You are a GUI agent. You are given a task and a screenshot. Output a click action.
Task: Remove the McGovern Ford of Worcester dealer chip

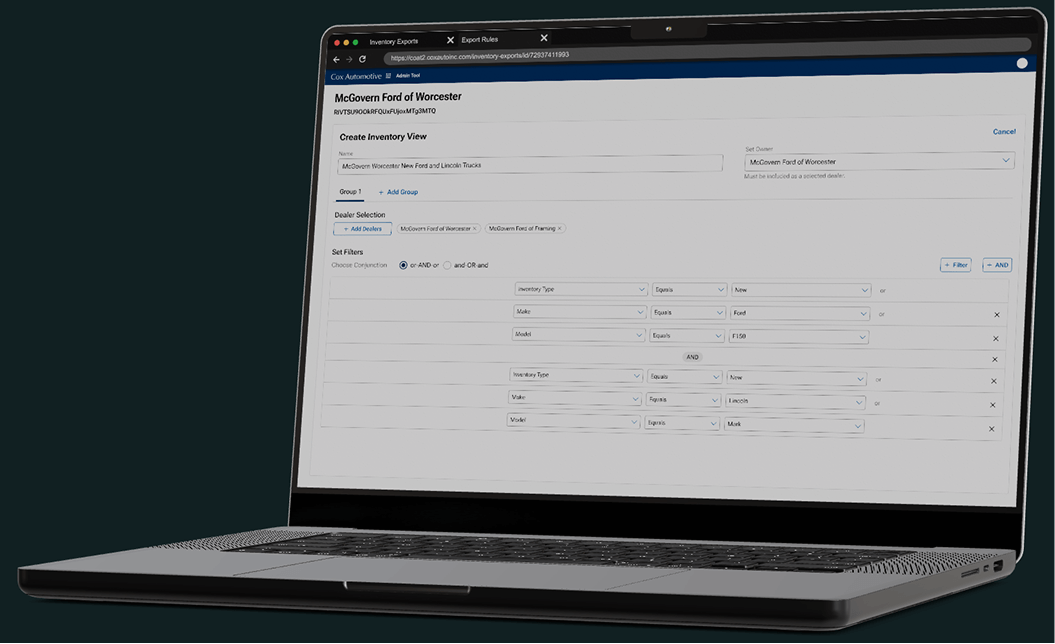[x=474, y=229]
